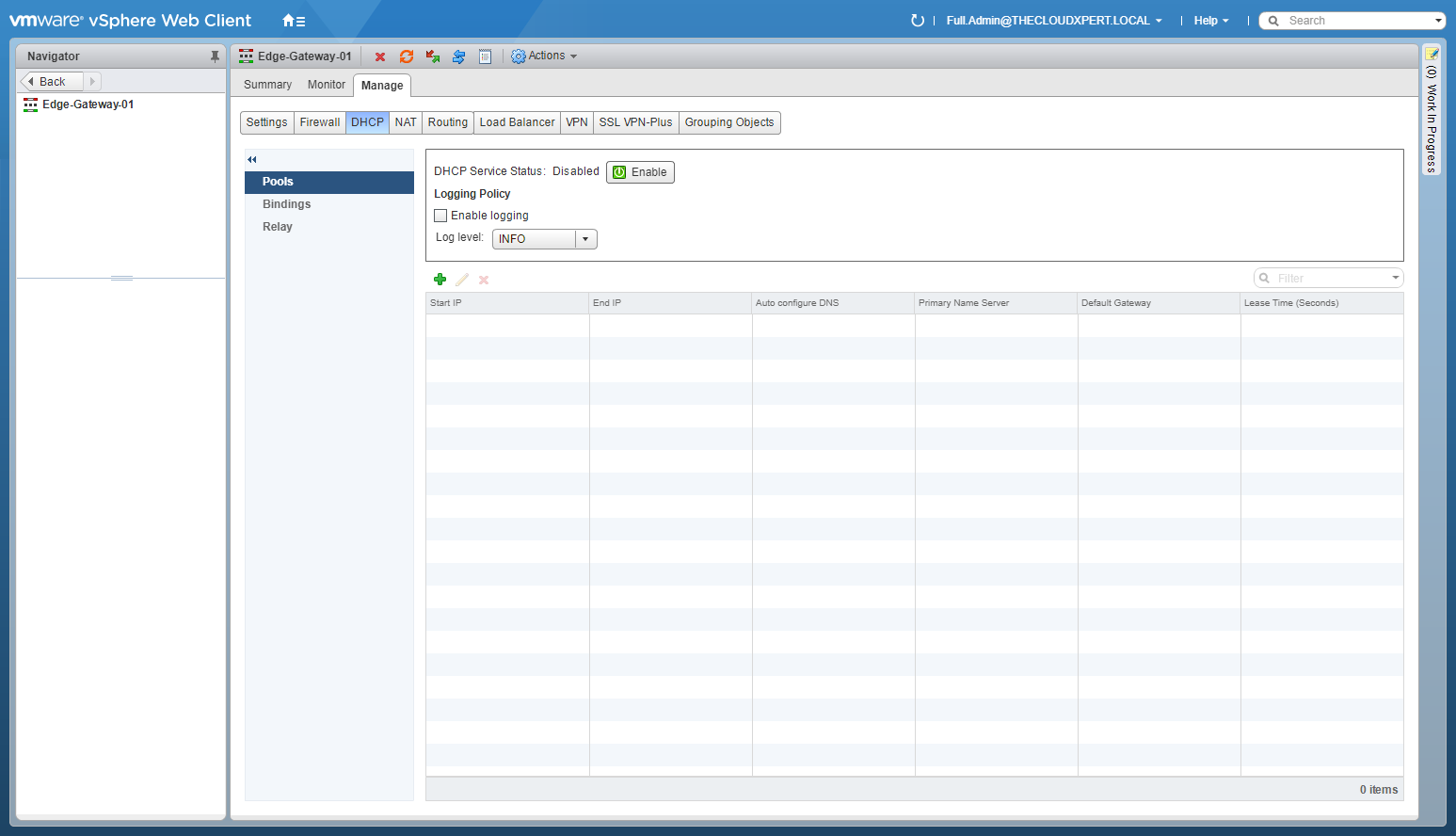Collapse the DHCP side menu with double arrow
1456x836 pixels.
[x=252, y=160]
